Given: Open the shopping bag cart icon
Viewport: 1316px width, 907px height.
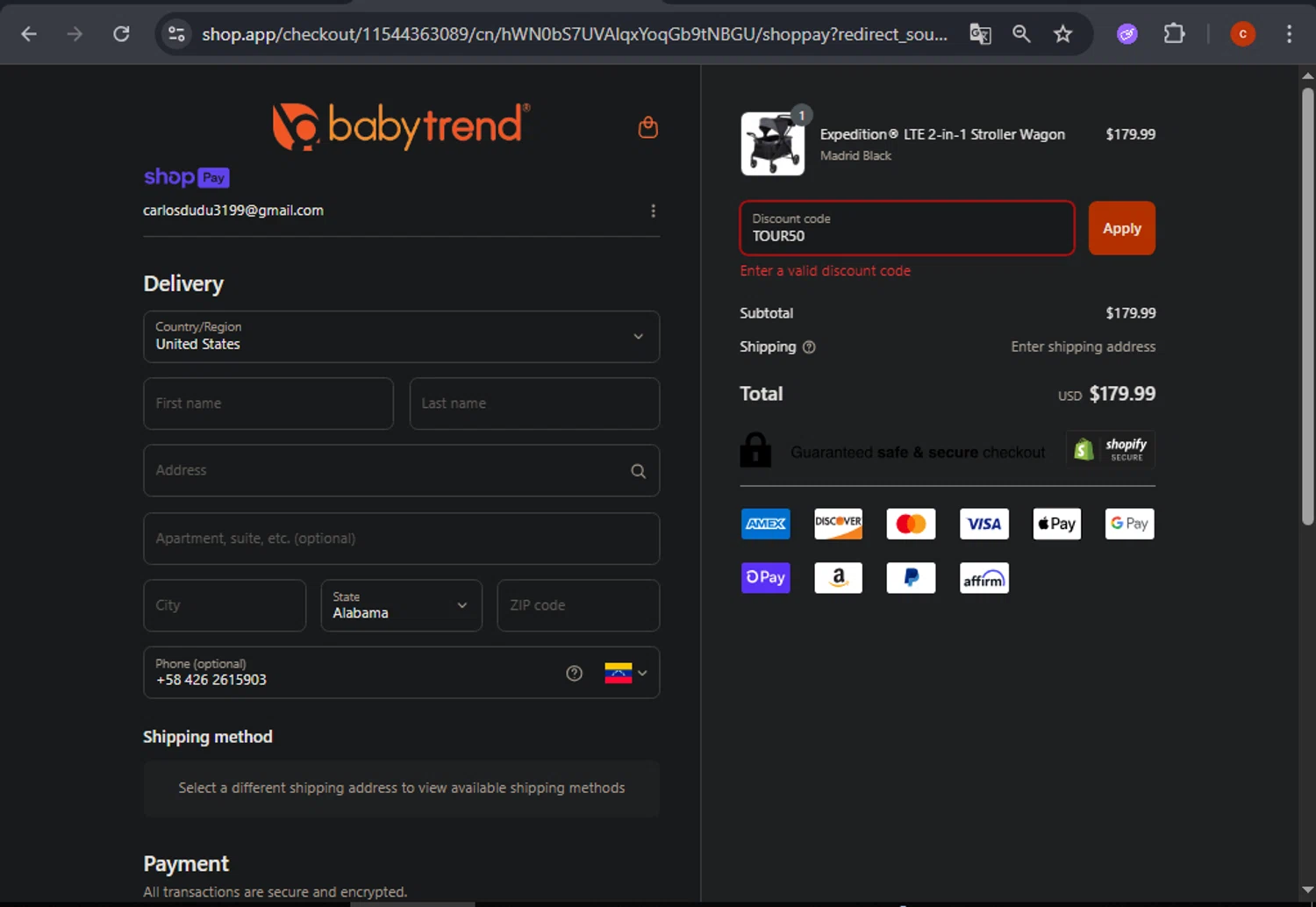Looking at the screenshot, I should click(648, 128).
